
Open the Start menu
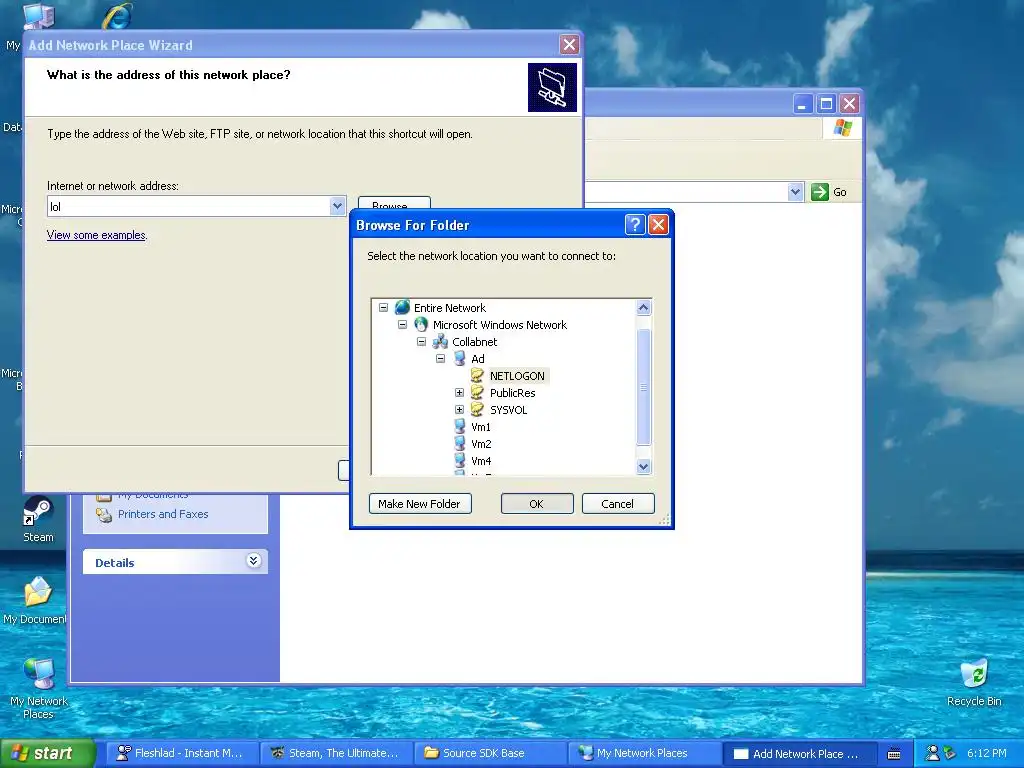click(x=47, y=753)
